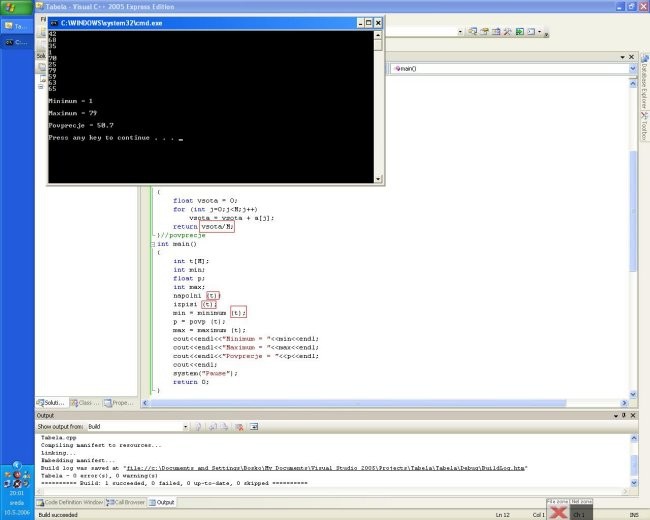Screen dimensions: 650x520
Task: Open the Call Browser tab
Action: click(x=126, y=502)
